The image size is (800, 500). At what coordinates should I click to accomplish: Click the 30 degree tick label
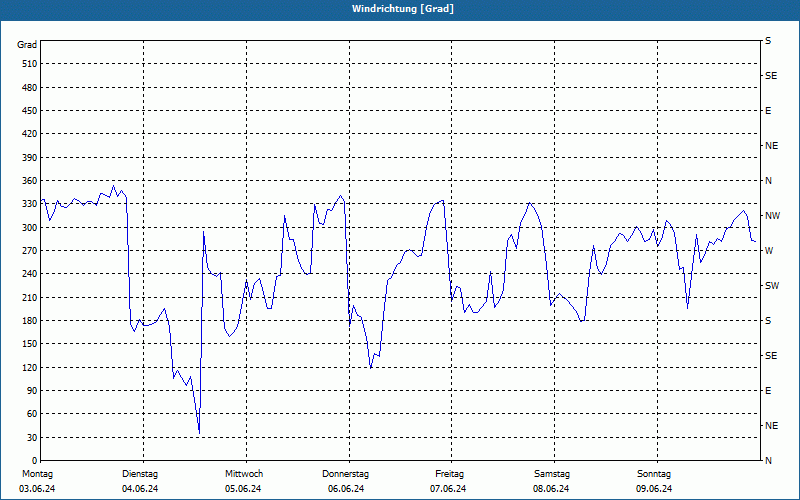click(32, 438)
